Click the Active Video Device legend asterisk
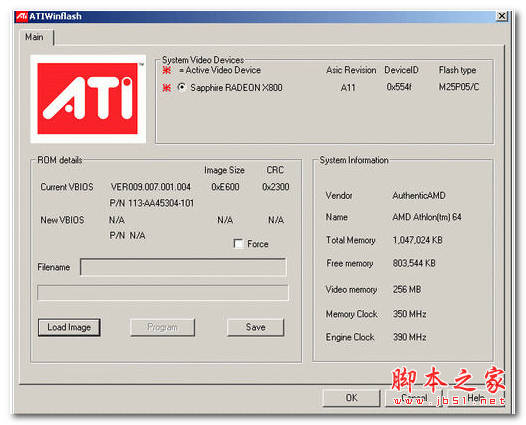526x425 pixels. pyautogui.click(x=167, y=70)
